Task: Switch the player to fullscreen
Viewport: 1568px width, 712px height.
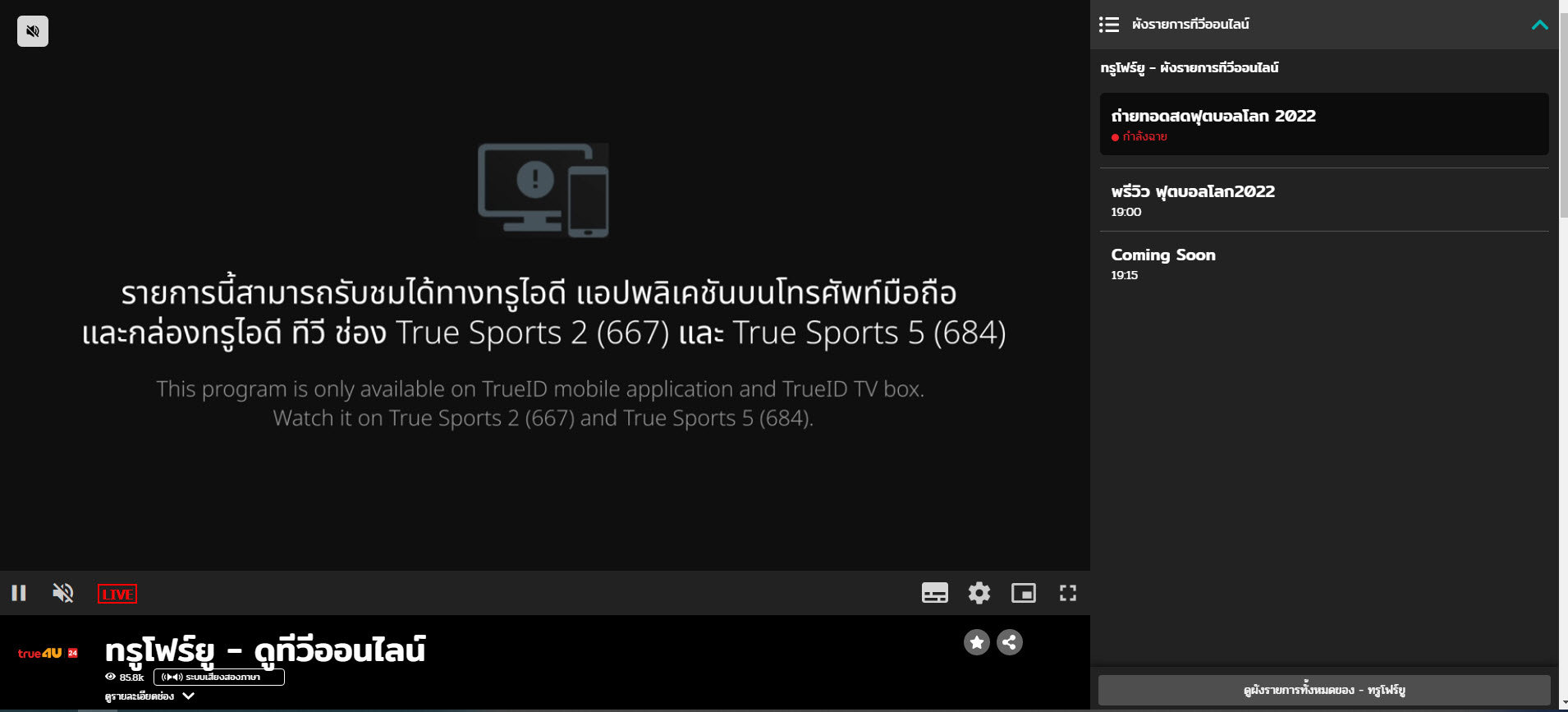Action: pyautogui.click(x=1068, y=593)
